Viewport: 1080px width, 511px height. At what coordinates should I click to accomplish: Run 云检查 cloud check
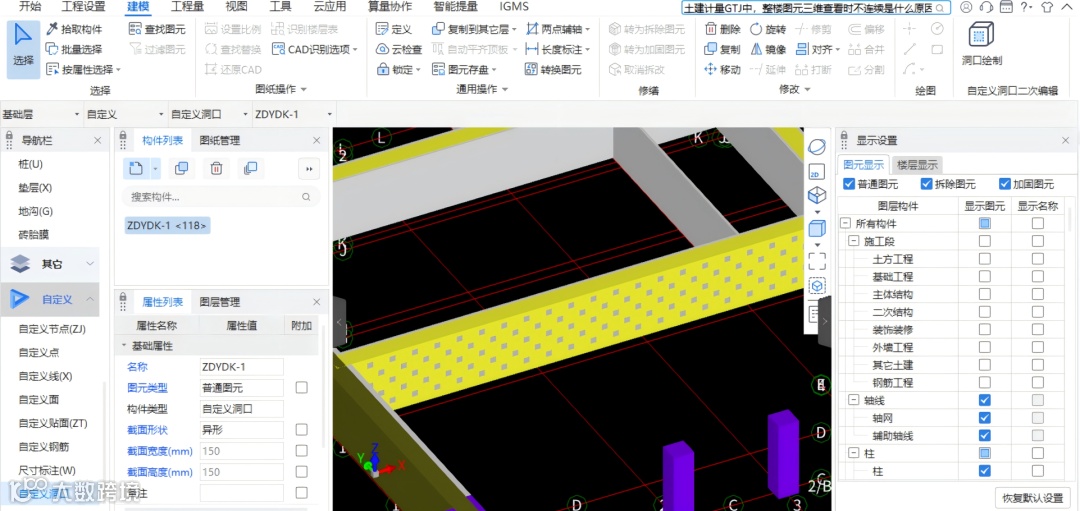point(399,49)
